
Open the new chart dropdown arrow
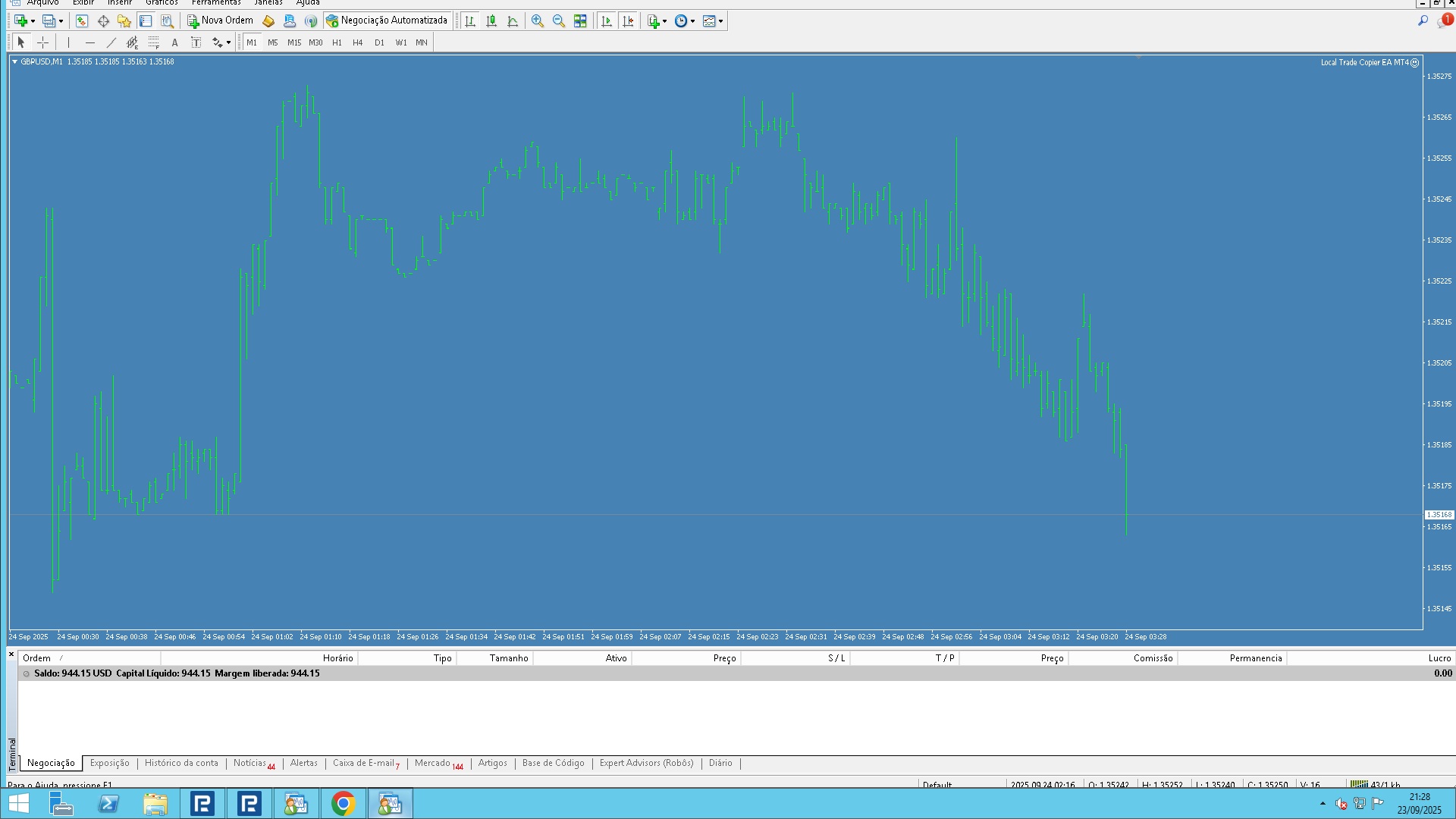(33, 21)
